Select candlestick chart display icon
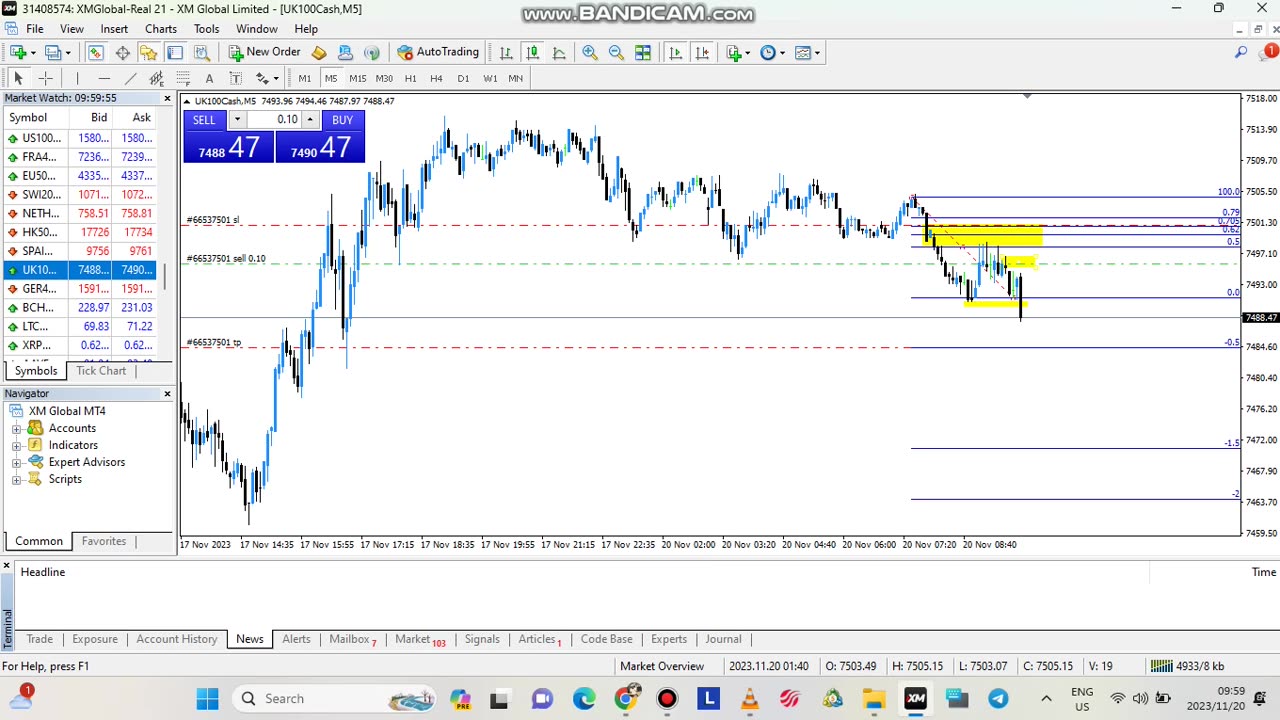 coord(532,52)
